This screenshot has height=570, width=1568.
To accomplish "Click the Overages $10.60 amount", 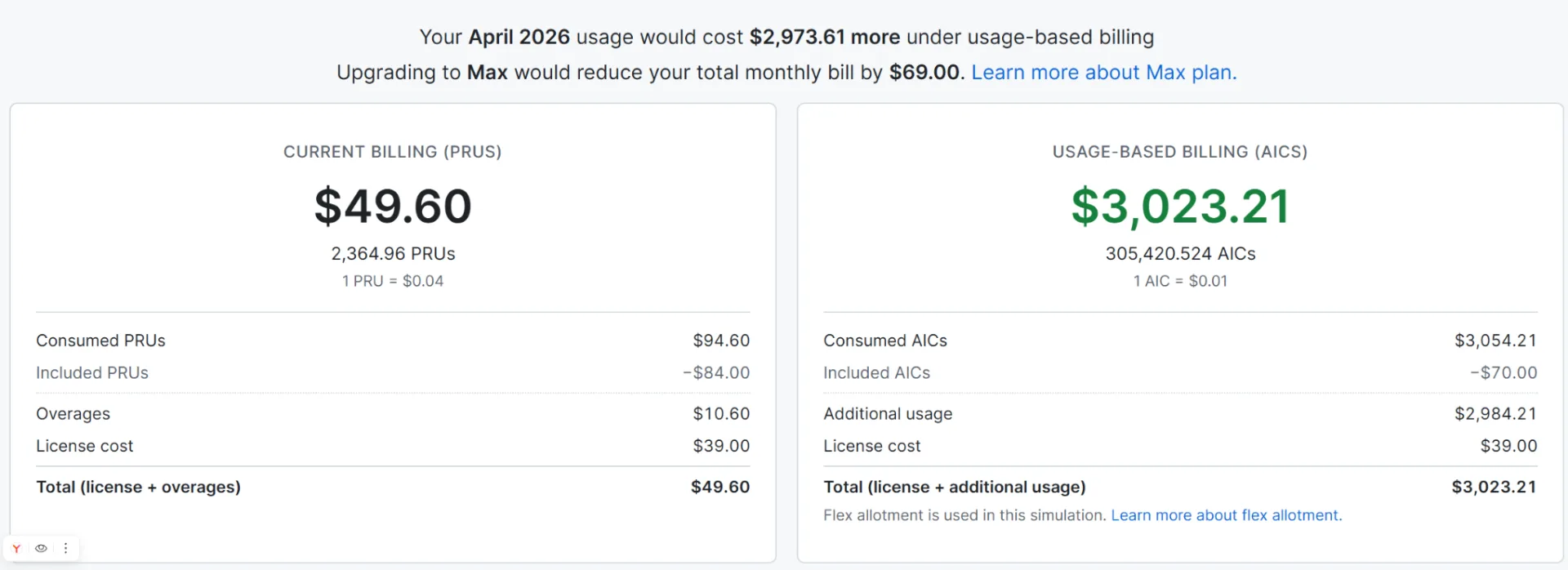I will click(721, 414).
